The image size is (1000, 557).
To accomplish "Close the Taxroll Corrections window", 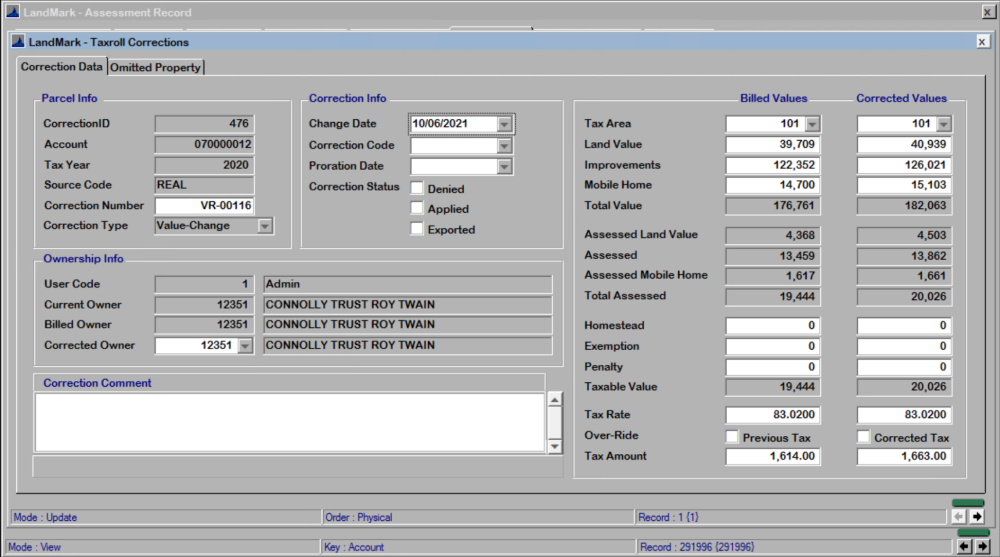I will pyautogui.click(x=981, y=42).
